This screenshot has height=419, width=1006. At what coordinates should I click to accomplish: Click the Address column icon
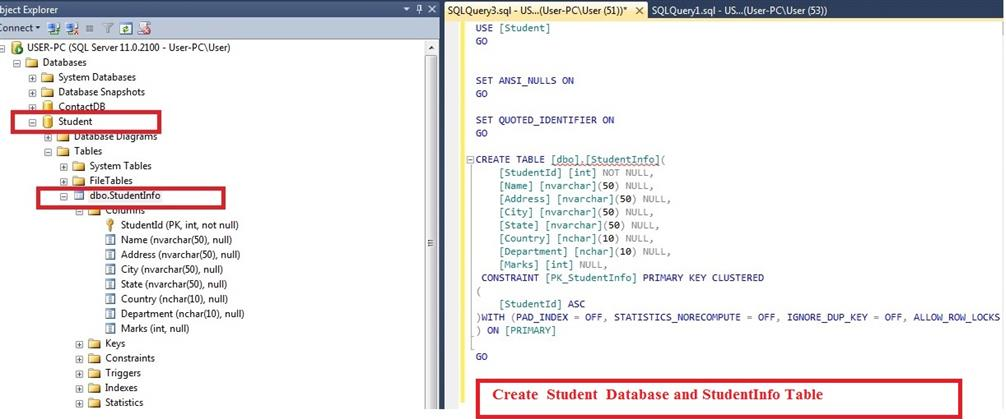[110, 255]
